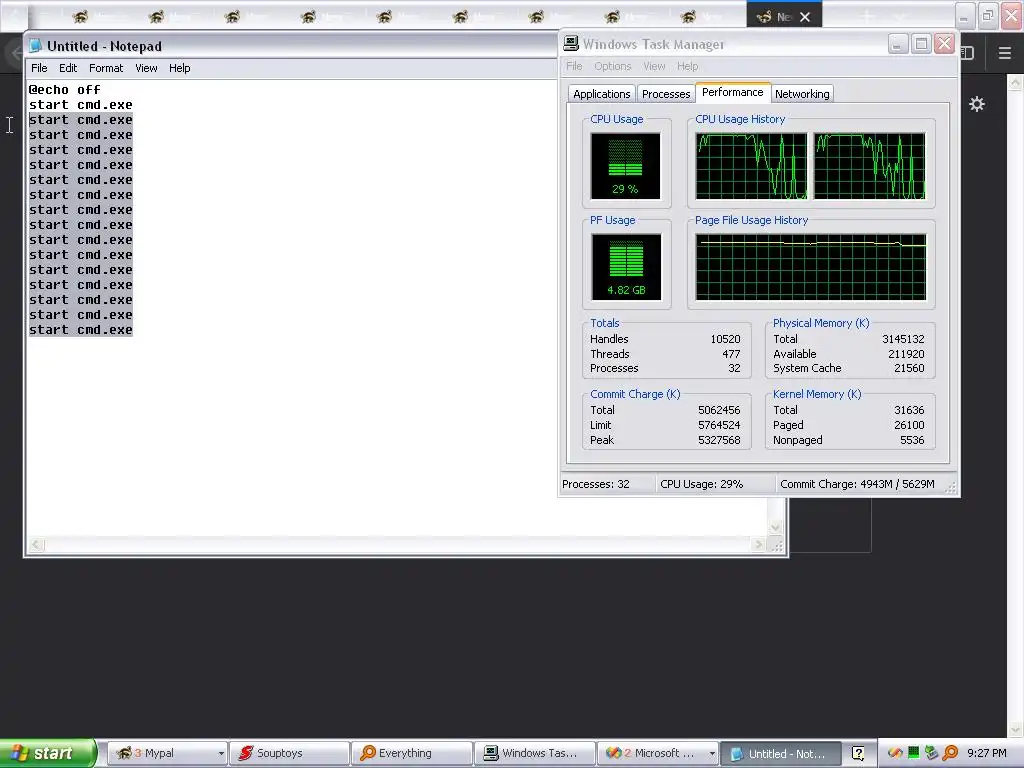Click the unselected first 'start cmd.exe' line
The image size is (1024, 768).
tap(80, 104)
